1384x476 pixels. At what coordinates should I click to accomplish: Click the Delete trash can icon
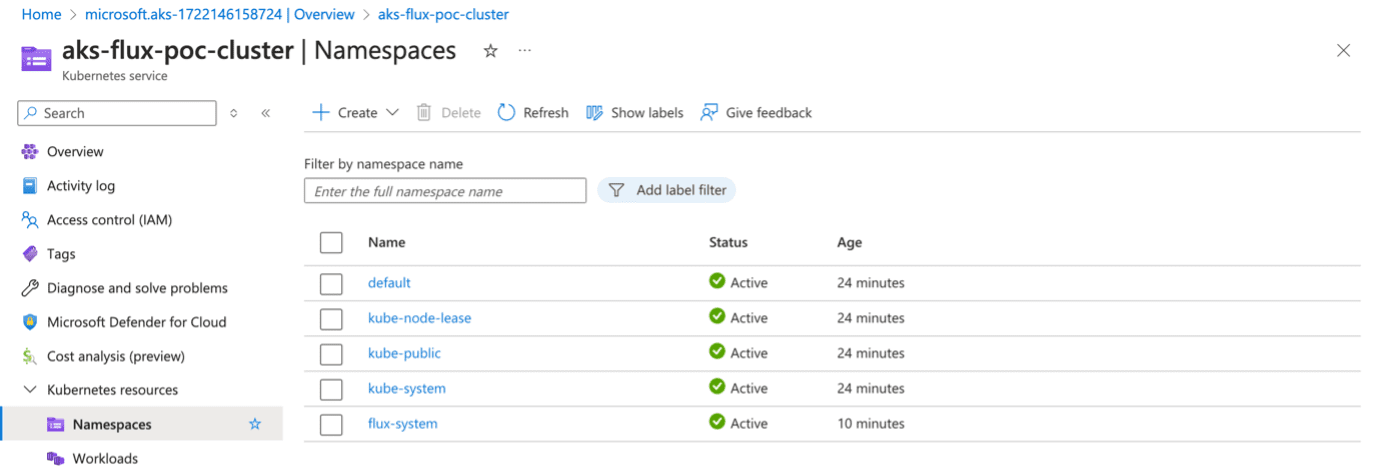tap(424, 113)
